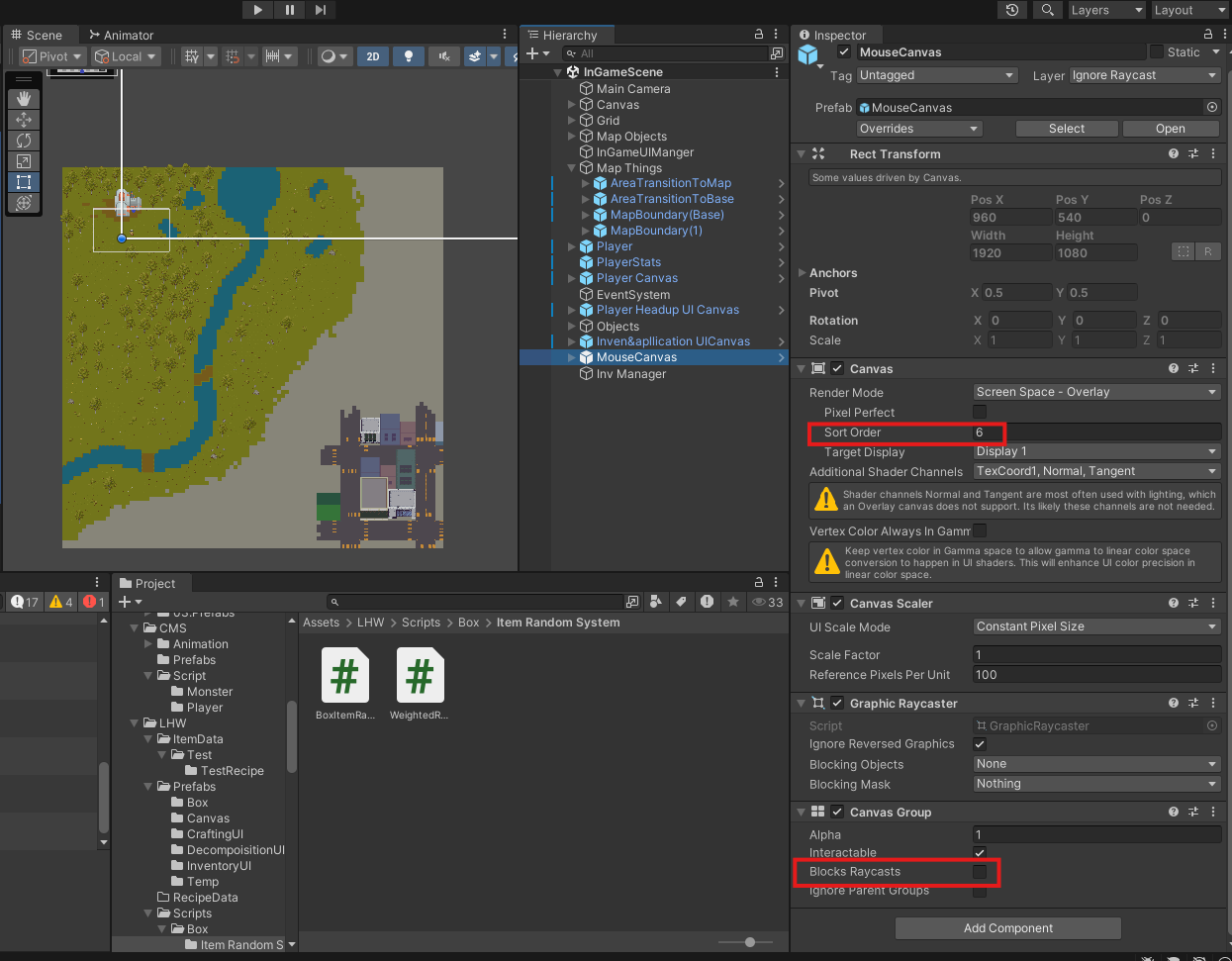This screenshot has height=961, width=1232.
Task: Click the prefab Open button
Action: tap(1171, 129)
